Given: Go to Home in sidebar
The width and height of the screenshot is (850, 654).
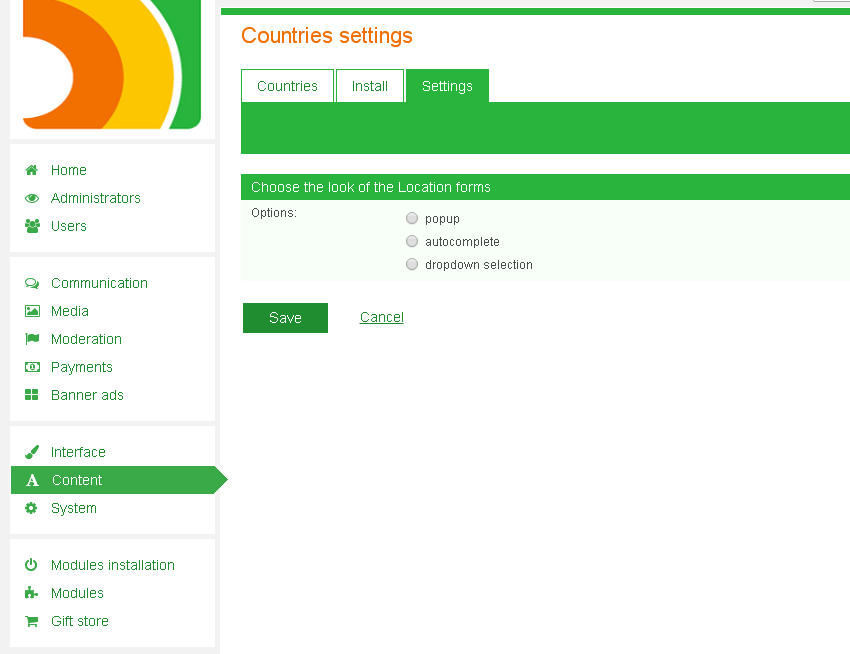Looking at the screenshot, I should (69, 170).
